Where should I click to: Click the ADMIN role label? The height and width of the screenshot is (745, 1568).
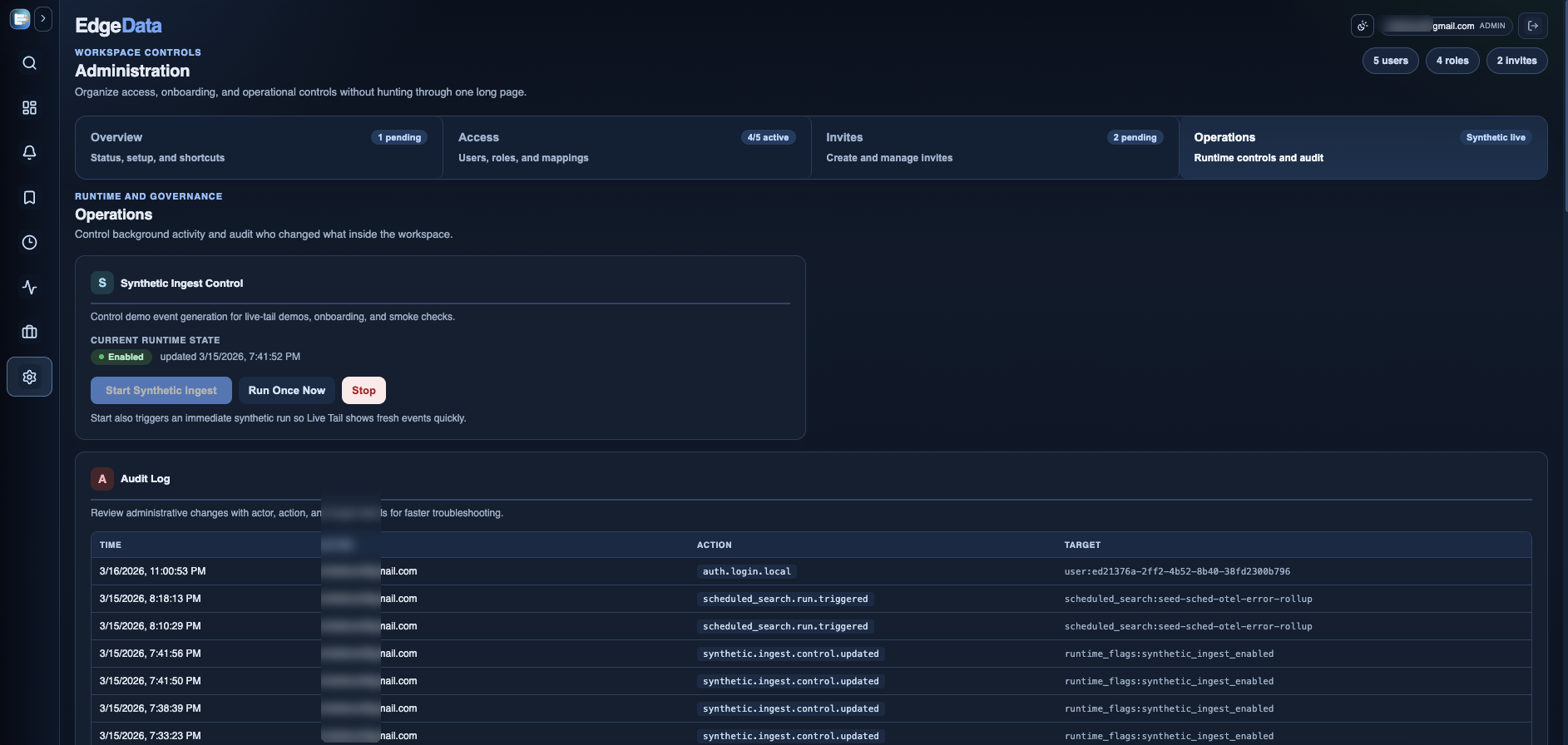pyautogui.click(x=1492, y=26)
